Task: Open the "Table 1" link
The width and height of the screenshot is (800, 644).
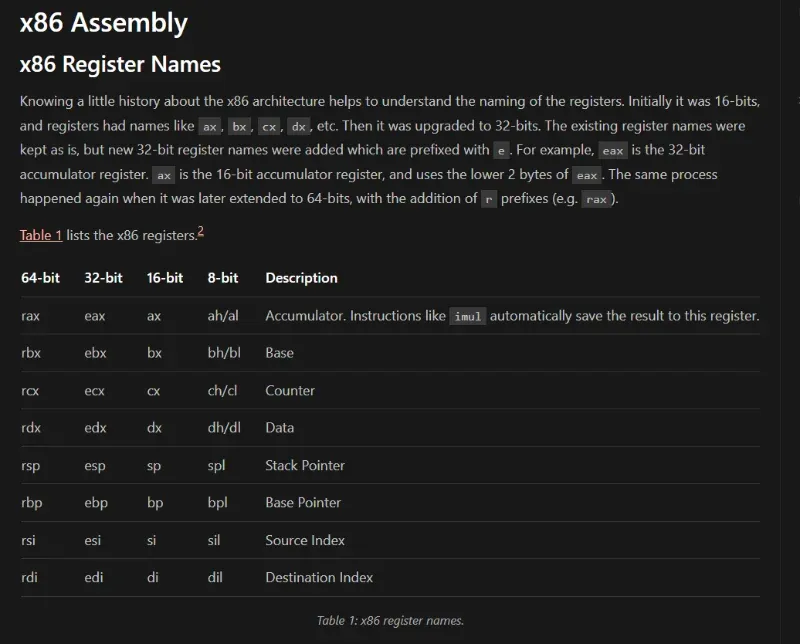Action: [41, 235]
